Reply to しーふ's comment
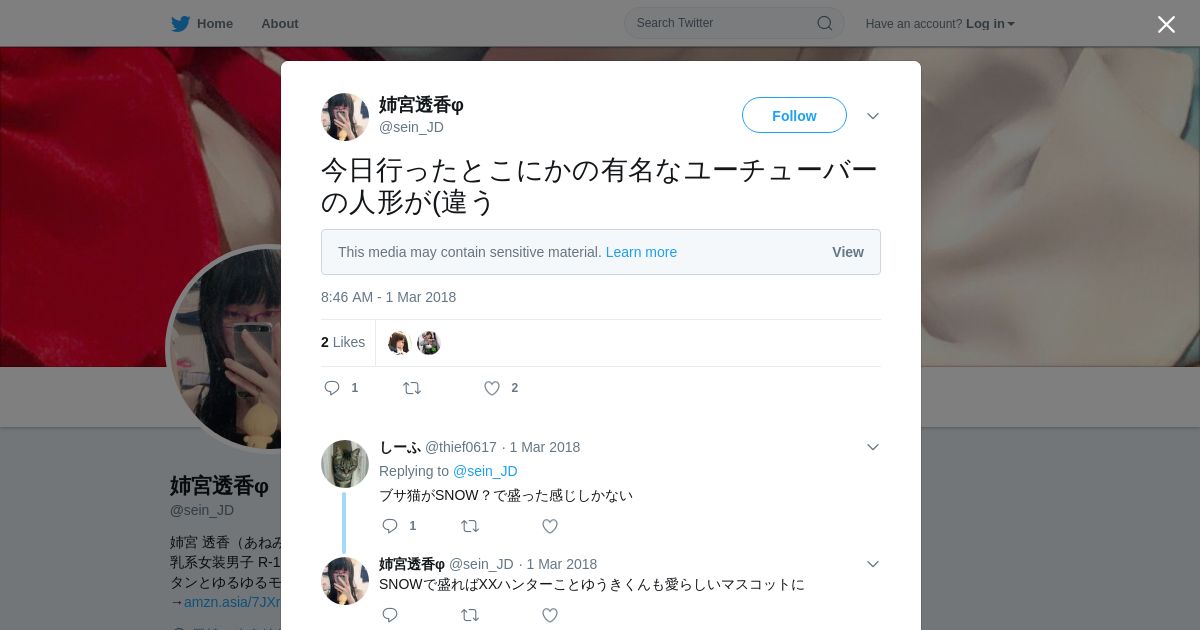This screenshot has height=630, width=1200. pyautogui.click(x=390, y=526)
